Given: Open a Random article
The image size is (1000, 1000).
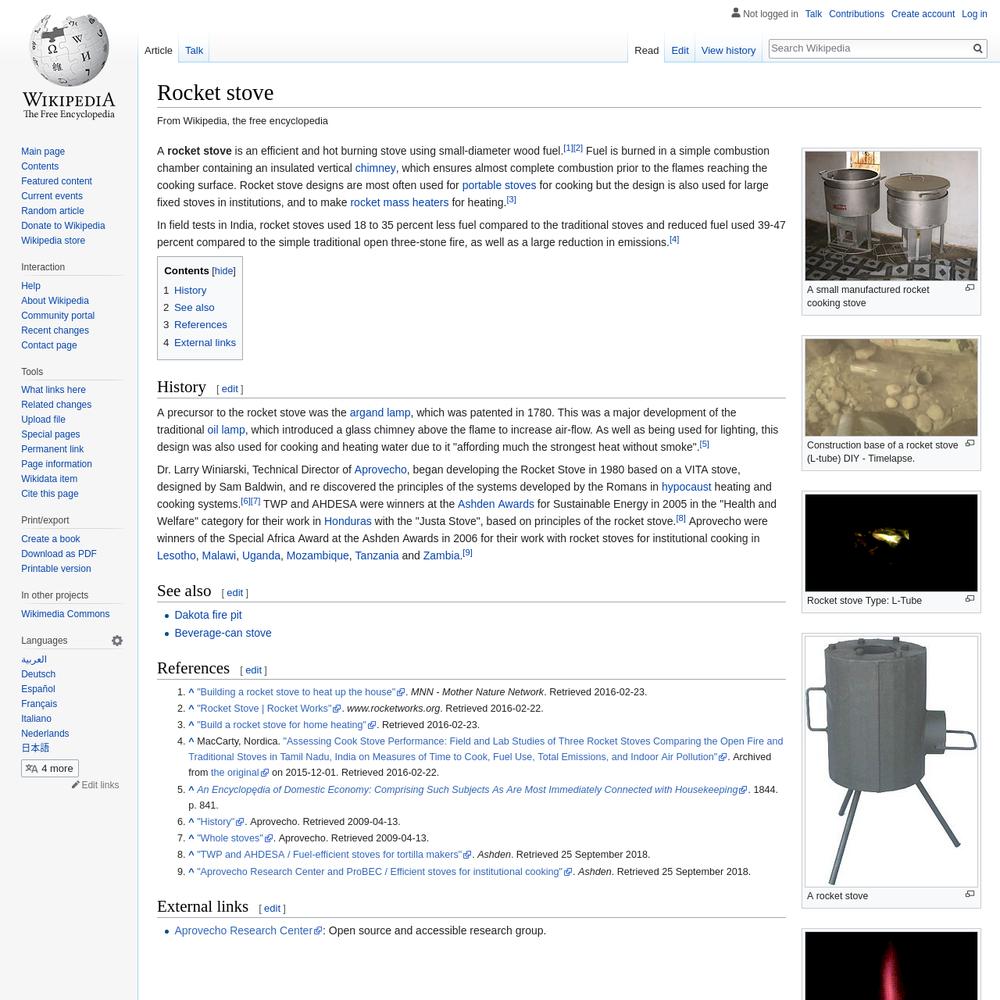Looking at the screenshot, I should click(x=52, y=210).
